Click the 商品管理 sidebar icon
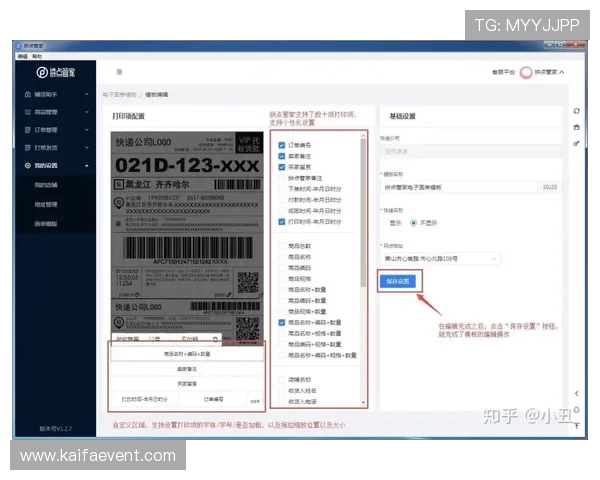 [26, 113]
